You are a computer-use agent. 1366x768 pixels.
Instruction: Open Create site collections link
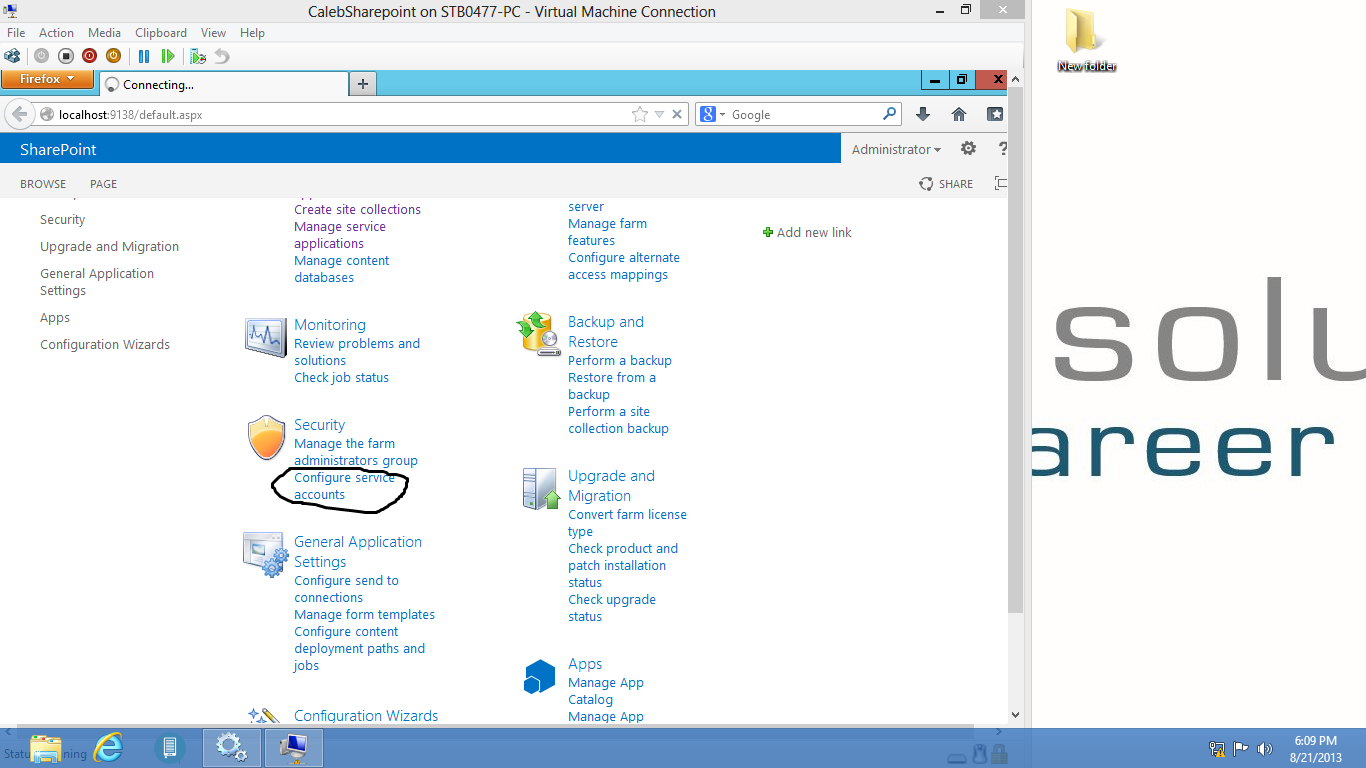(357, 210)
